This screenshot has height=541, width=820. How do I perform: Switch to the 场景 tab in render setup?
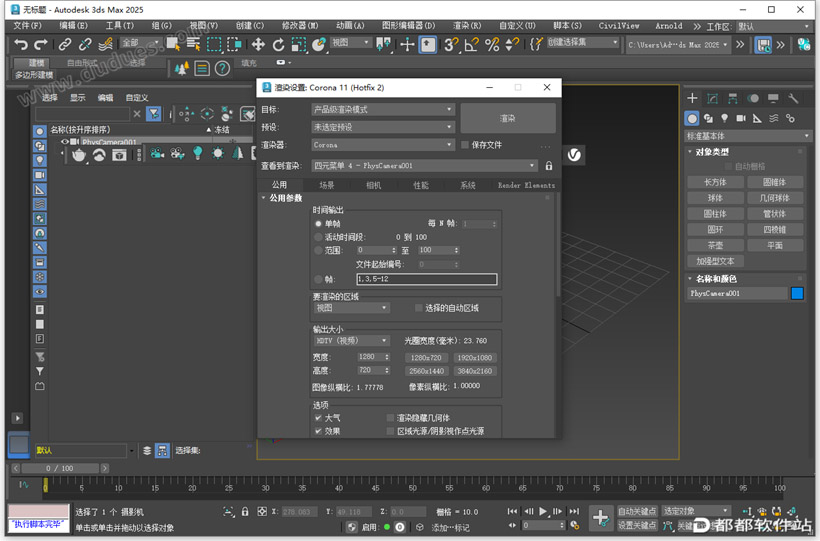327,185
